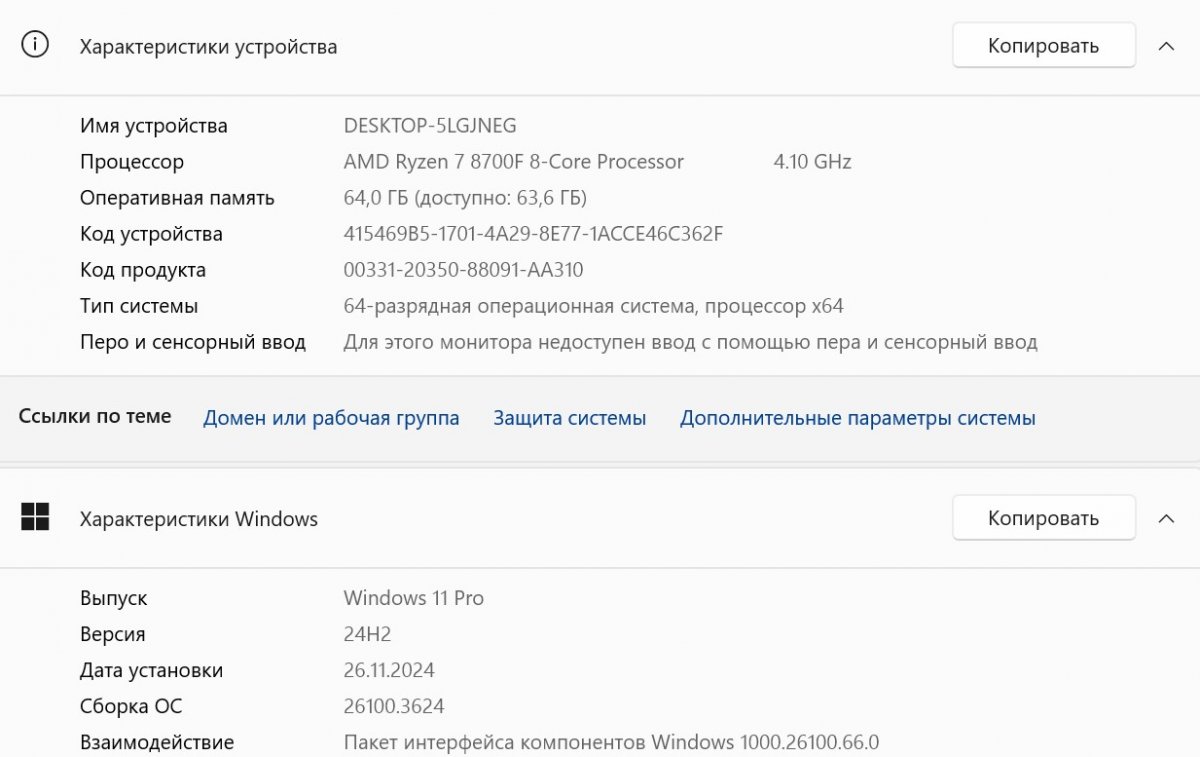Click the 24H2 version value

tap(367, 633)
